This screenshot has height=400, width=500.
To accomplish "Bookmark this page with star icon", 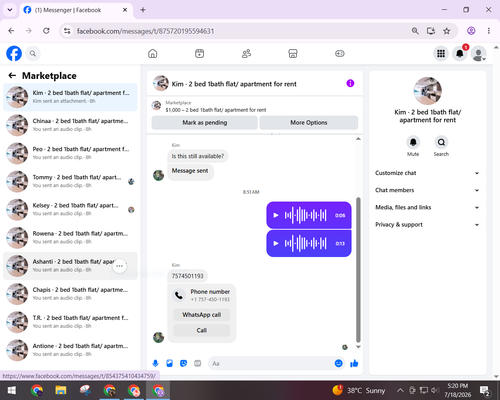I will coord(447,31).
